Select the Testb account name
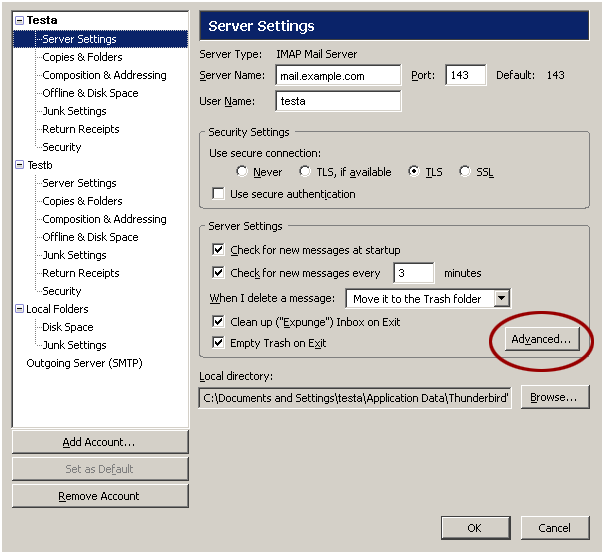Screen dimensions: 604x554 pos(40,165)
